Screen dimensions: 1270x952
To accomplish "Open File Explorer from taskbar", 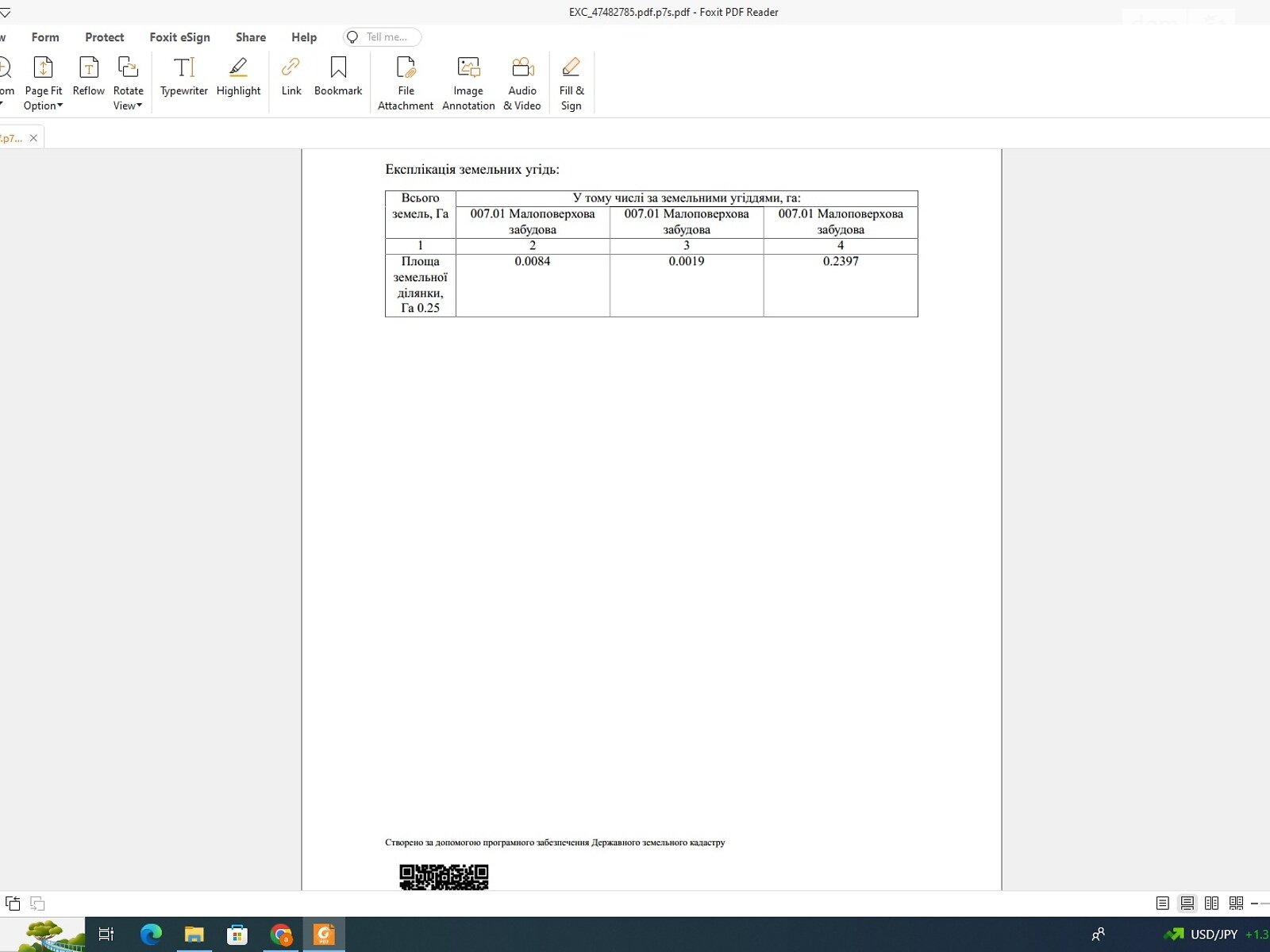I will pos(194,935).
